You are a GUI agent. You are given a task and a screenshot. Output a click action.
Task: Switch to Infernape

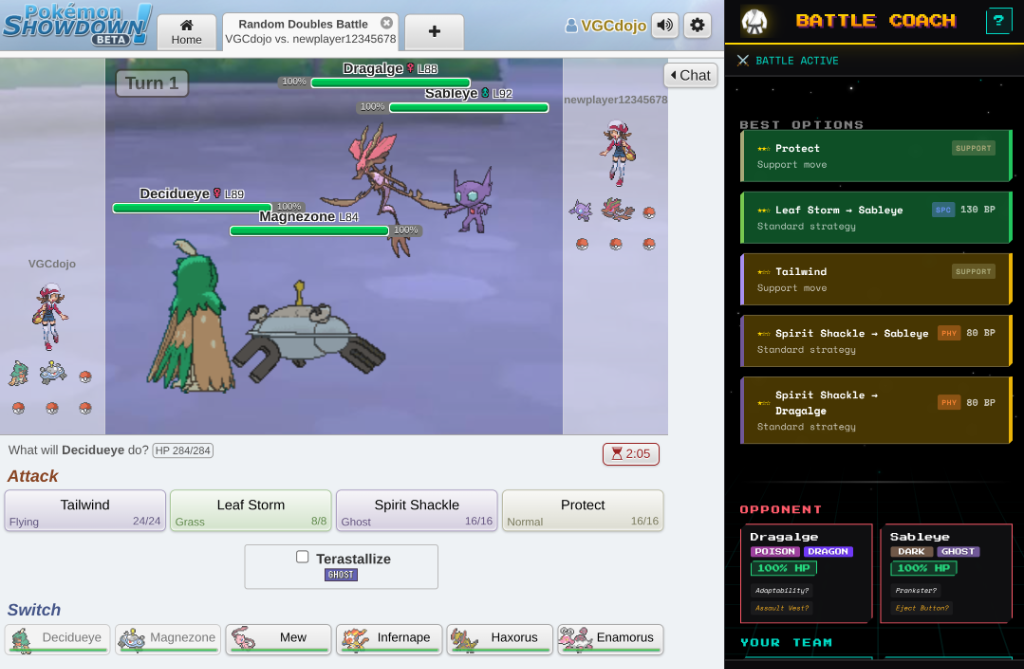point(388,638)
